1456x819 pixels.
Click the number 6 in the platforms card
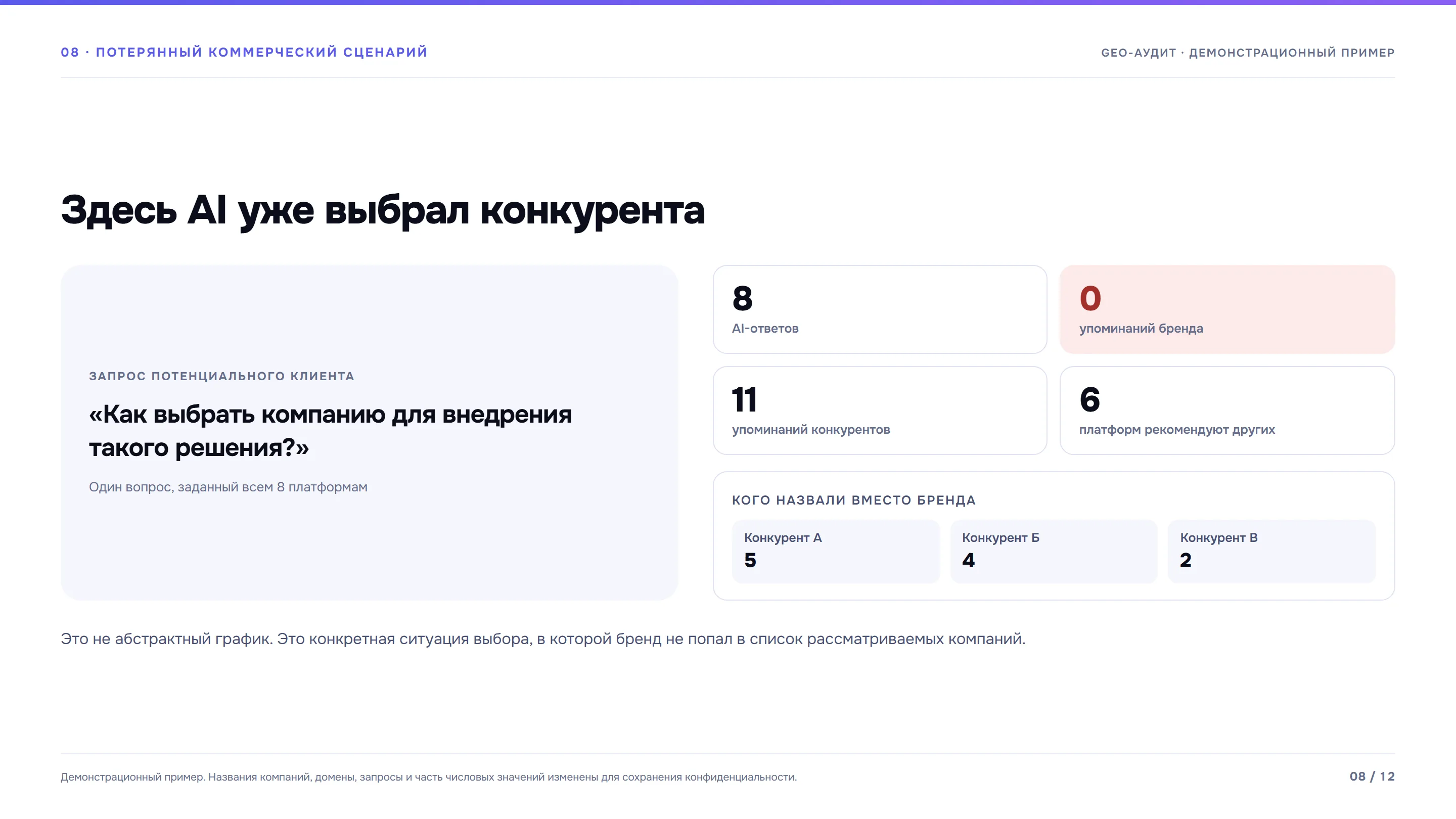click(1089, 399)
